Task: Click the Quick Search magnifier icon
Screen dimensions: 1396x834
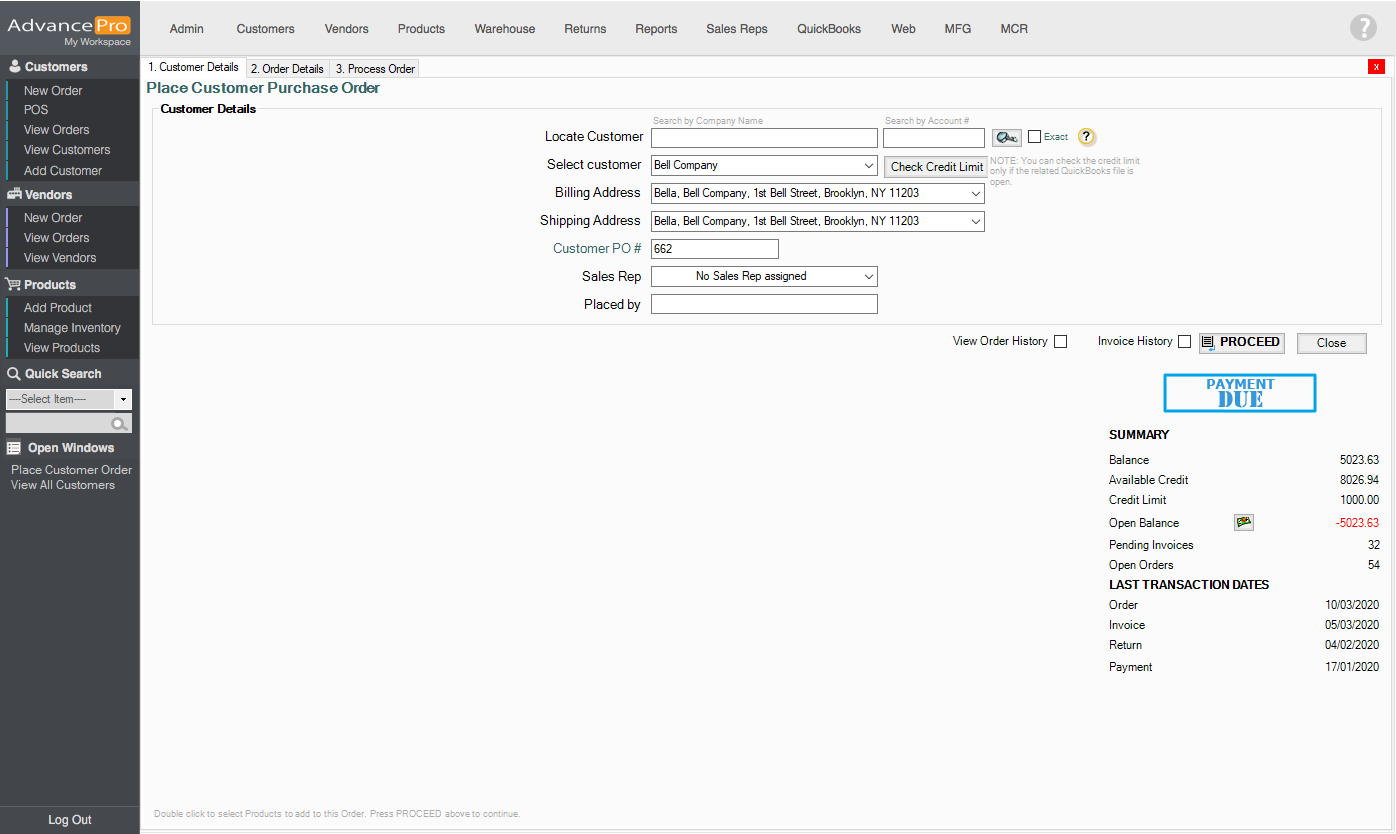Action: 120,424
